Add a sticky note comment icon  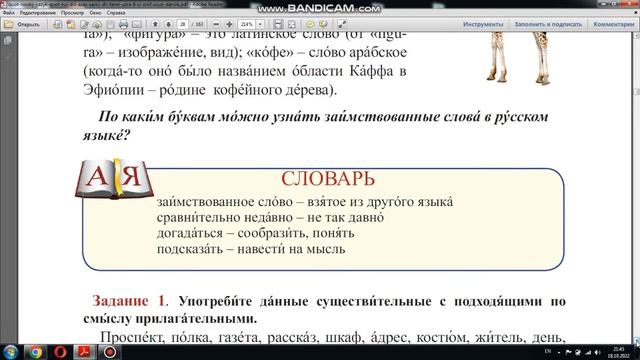(310, 24)
